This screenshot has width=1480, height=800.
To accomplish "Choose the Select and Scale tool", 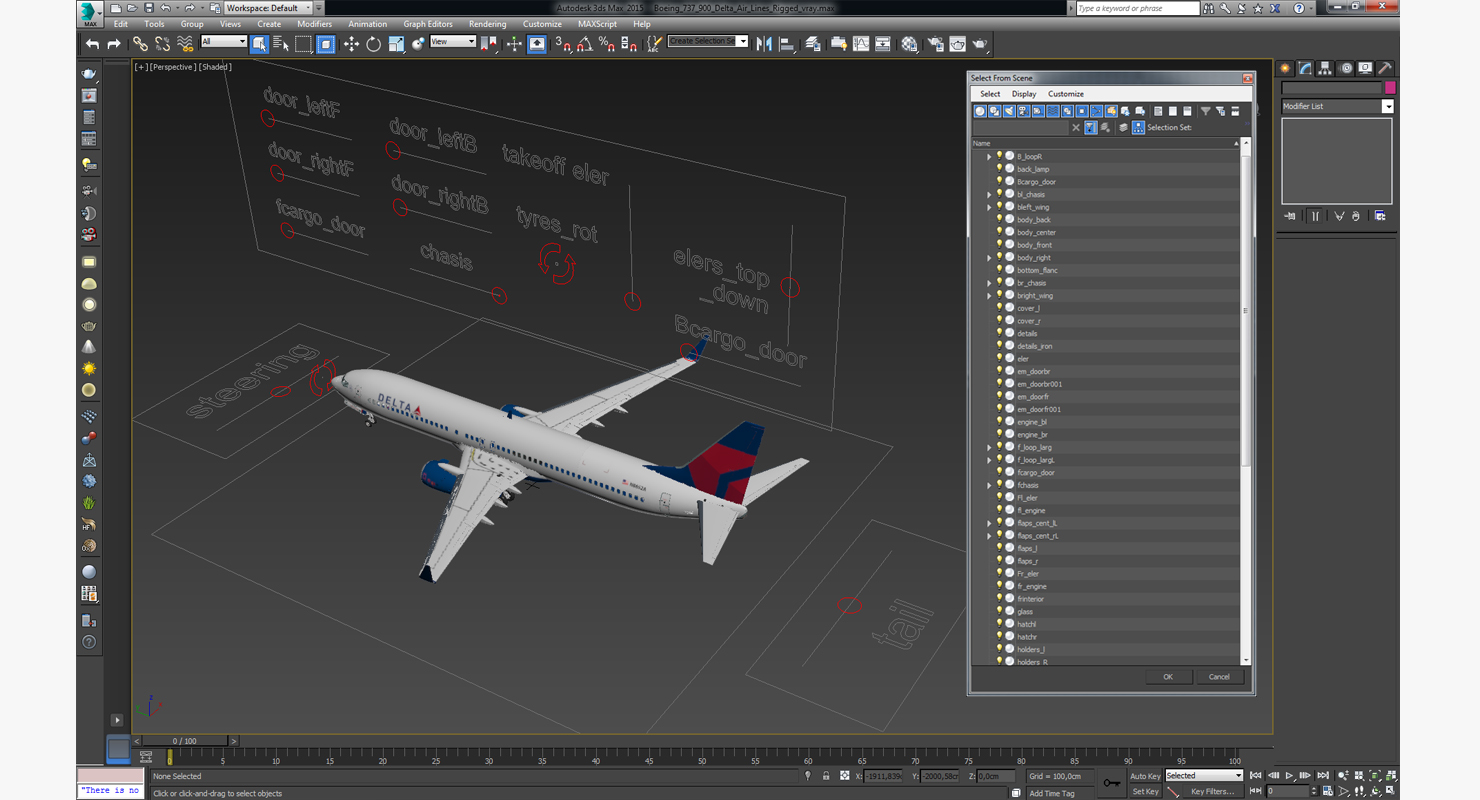I will (396, 44).
